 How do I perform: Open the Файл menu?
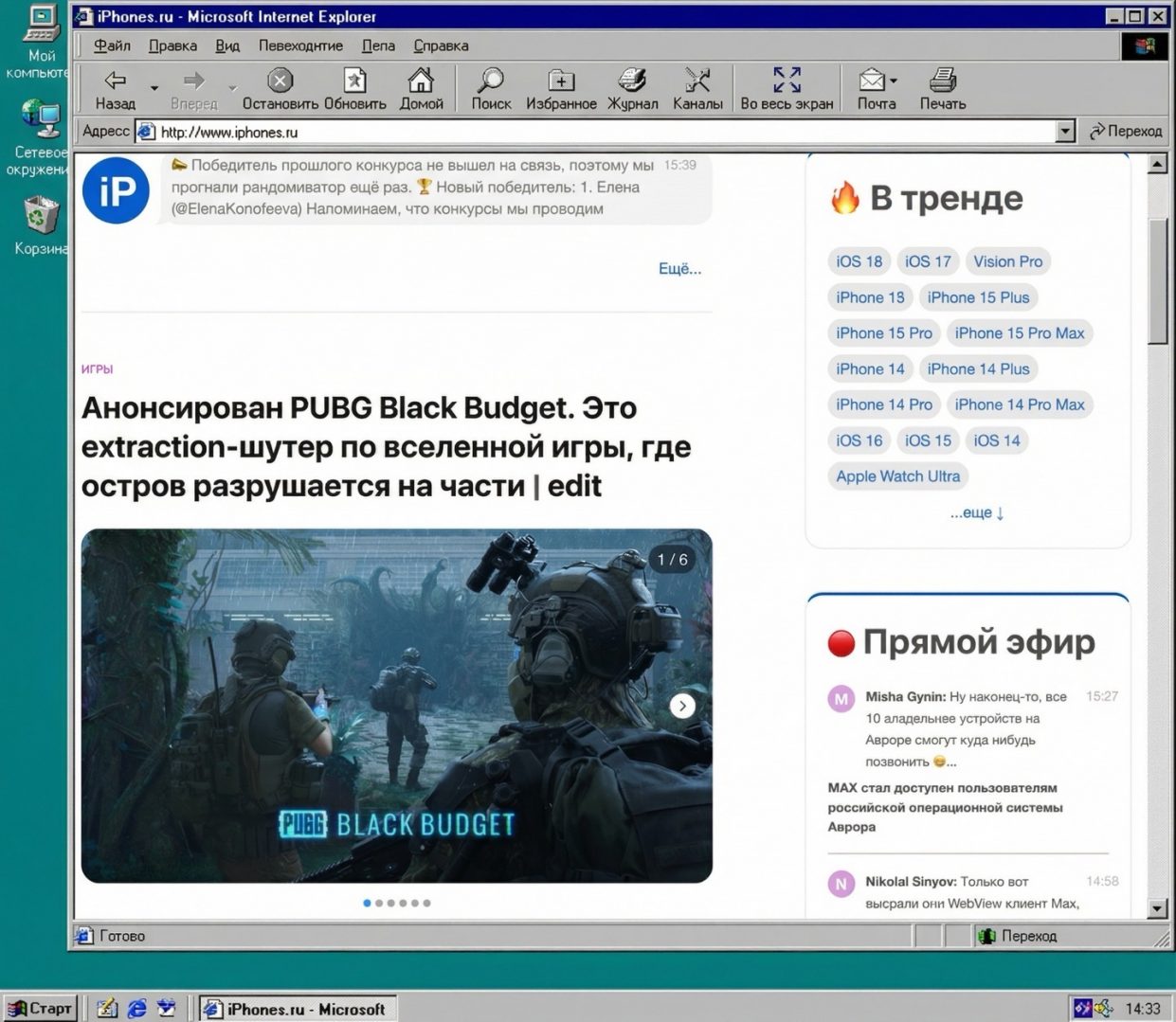[x=112, y=45]
